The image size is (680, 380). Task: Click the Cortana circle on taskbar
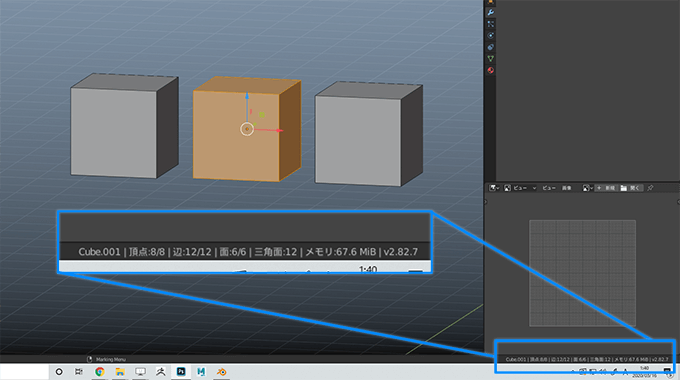[x=59, y=372]
